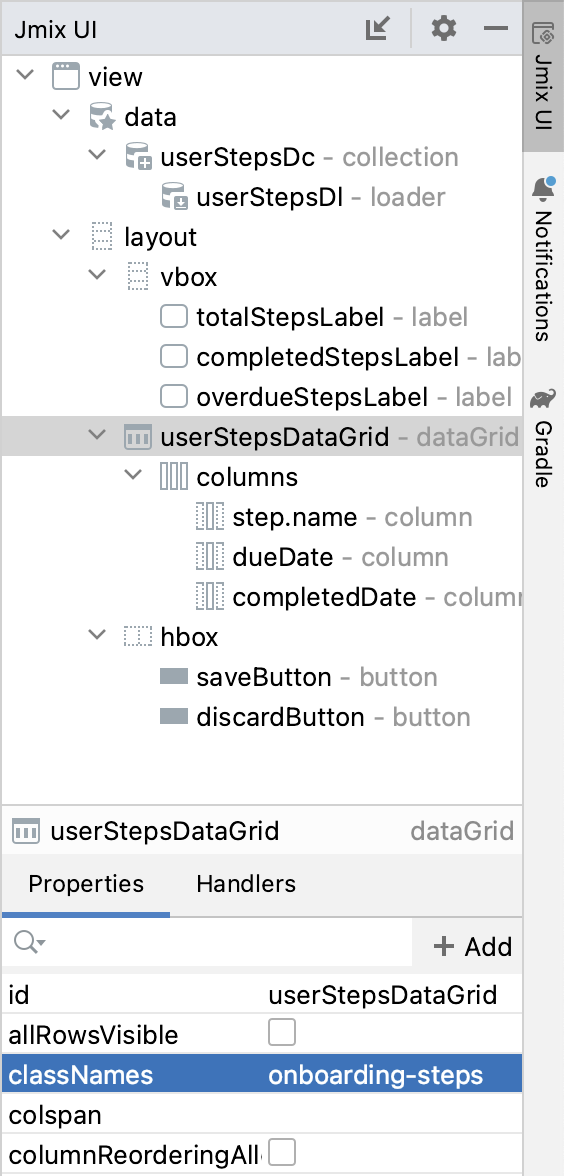This screenshot has width=564, height=1176.
Task: Open the Gradle elephant tool window
Action: pyautogui.click(x=543, y=398)
